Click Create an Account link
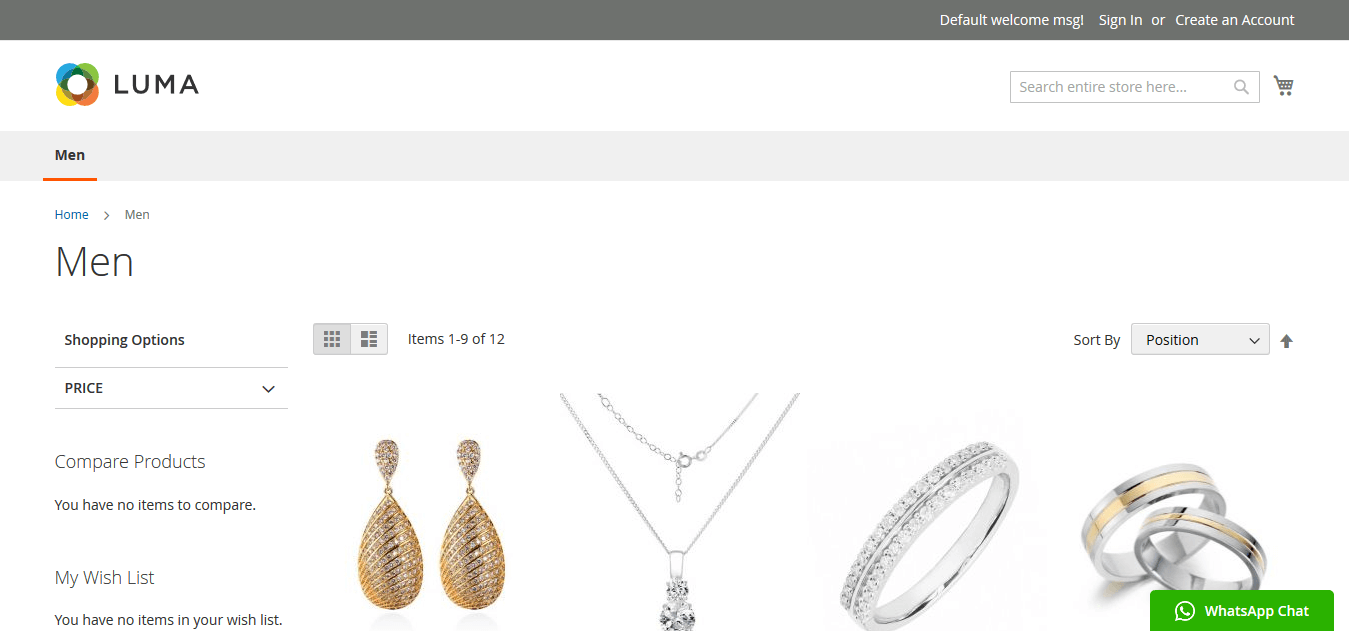1366x631 pixels. pos(1235,20)
